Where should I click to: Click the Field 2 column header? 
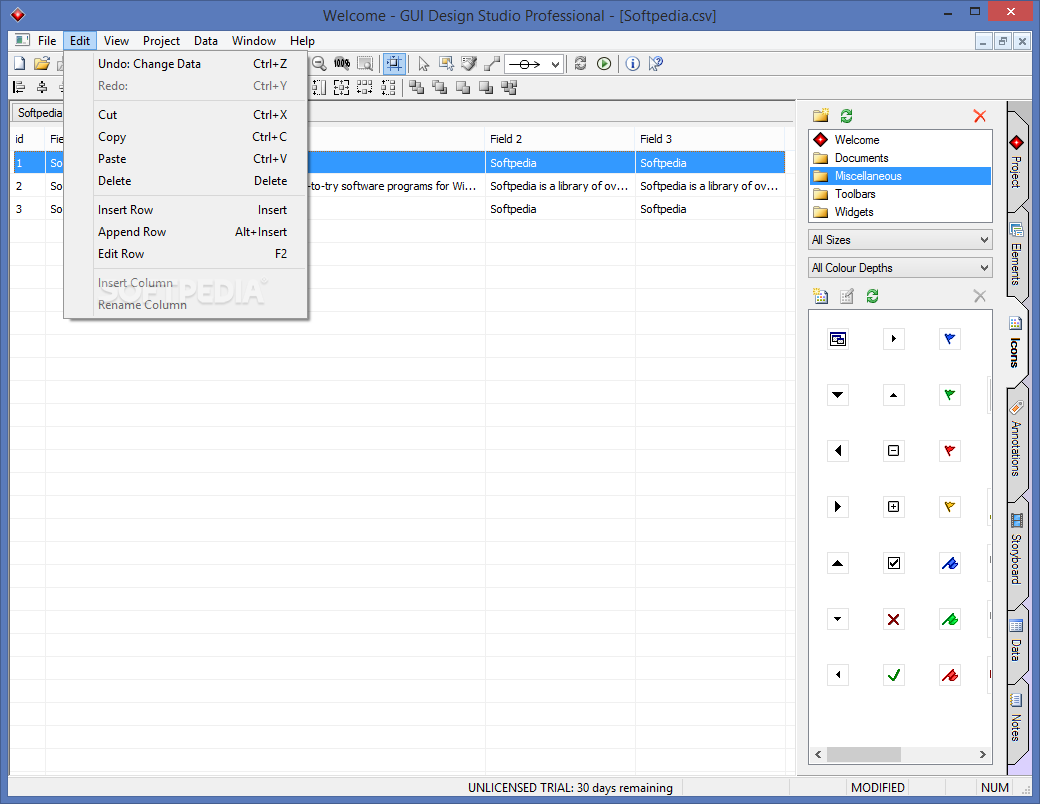pos(560,139)
